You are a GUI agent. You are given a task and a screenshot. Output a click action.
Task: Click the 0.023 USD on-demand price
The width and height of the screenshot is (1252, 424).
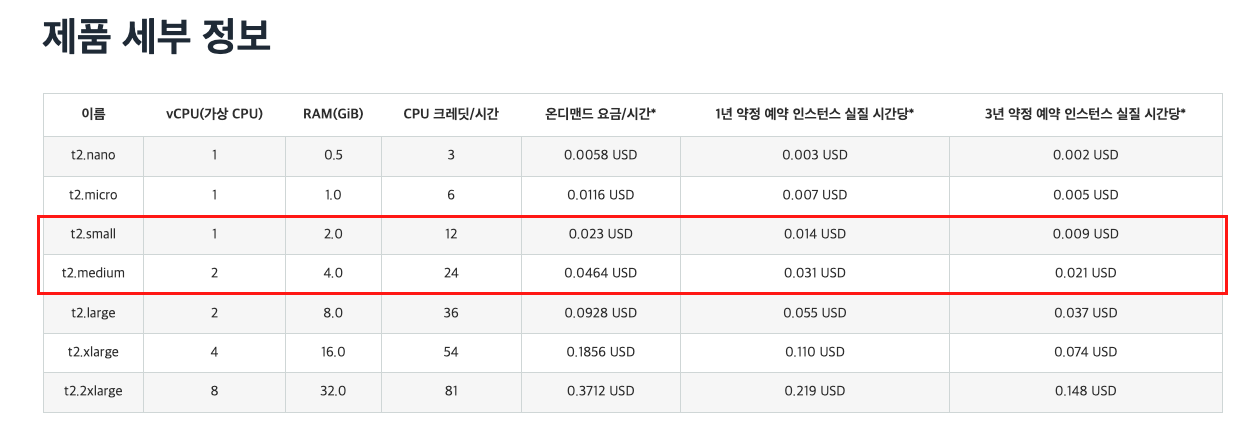(600, 234)
